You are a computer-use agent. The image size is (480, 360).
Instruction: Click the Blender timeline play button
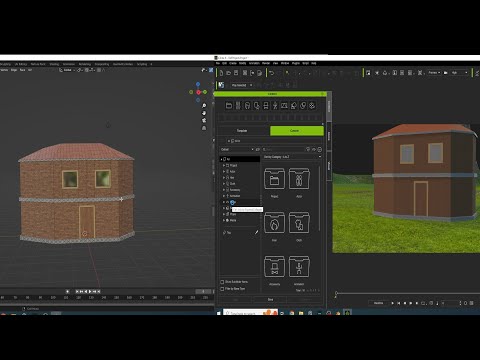(90, 291)
